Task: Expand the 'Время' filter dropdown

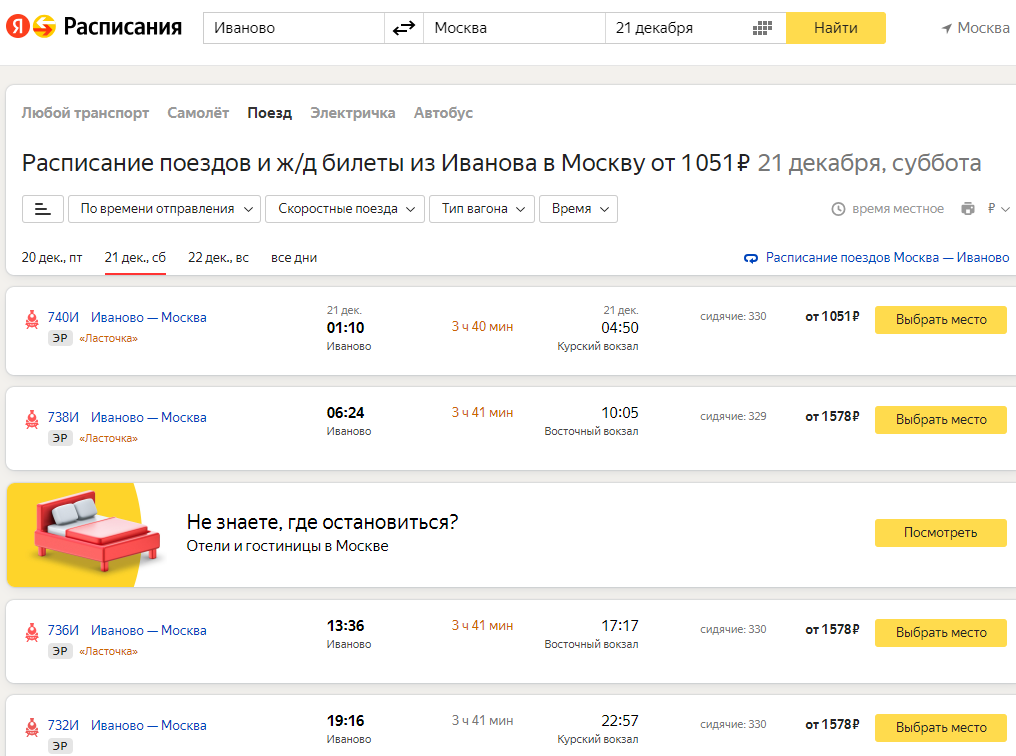Action: (x=578, y=209)
